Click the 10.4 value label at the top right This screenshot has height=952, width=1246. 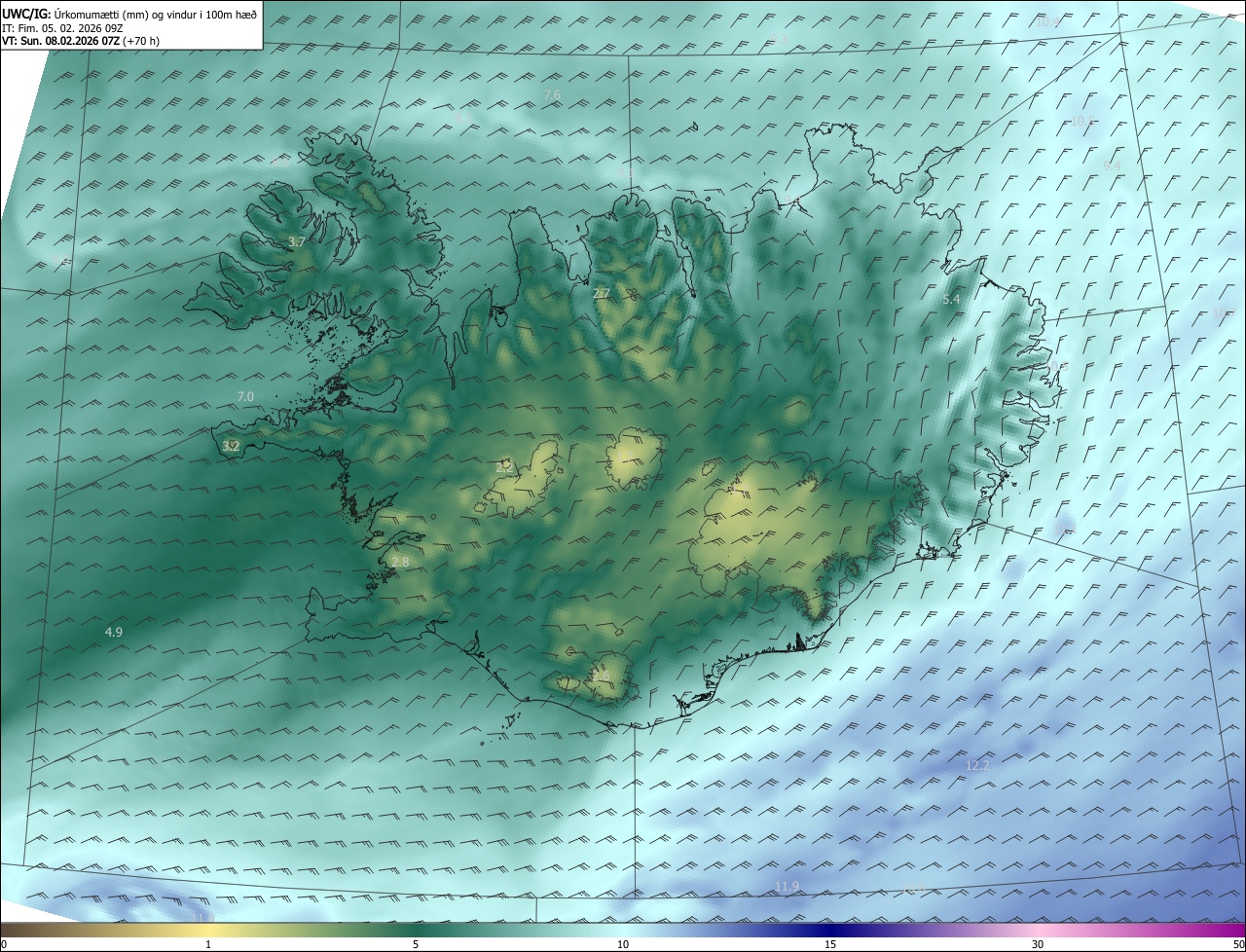tap(1047, 22)
